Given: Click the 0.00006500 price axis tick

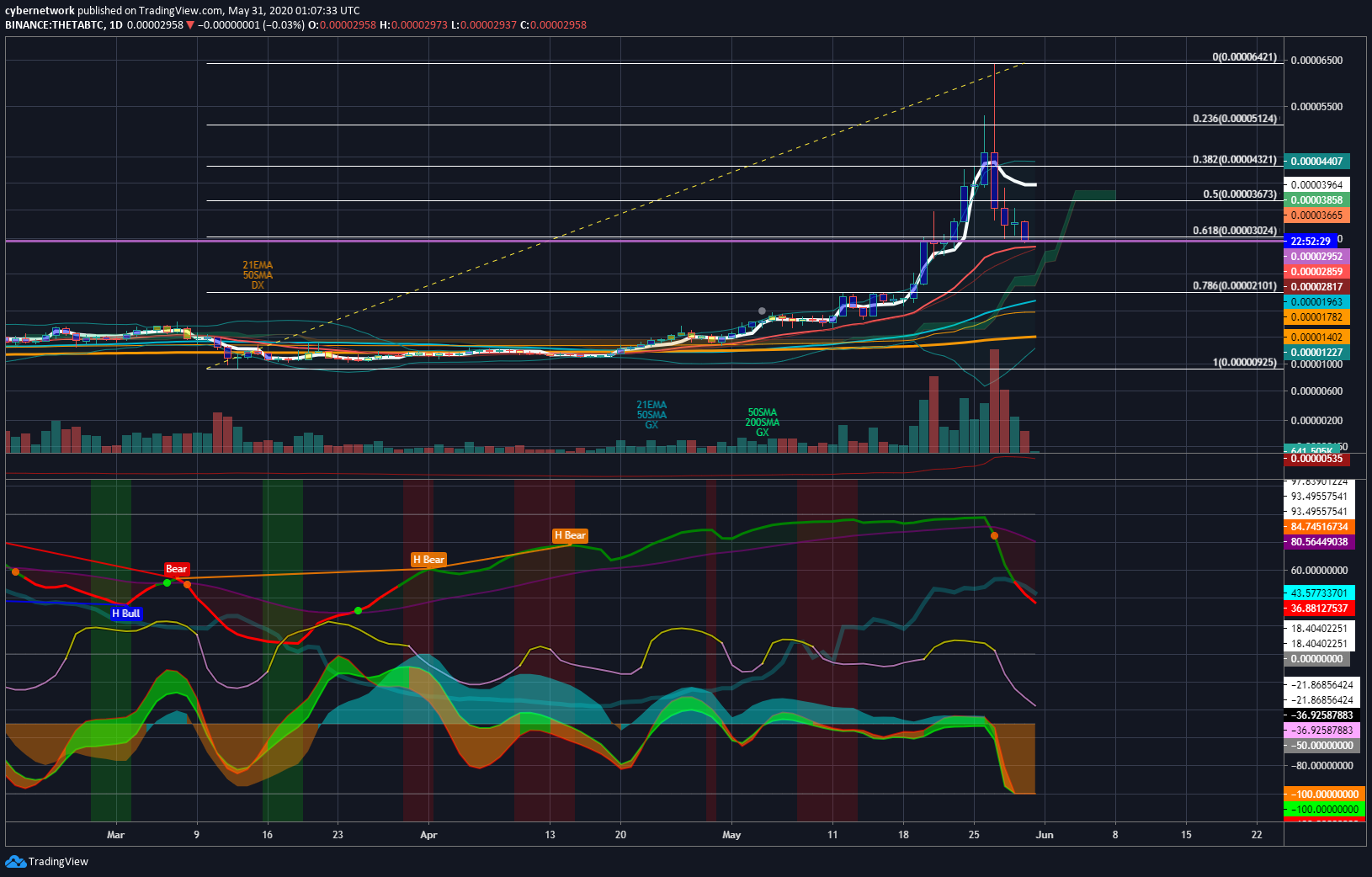Looking at the screenshot, I should click(1316, 61).
